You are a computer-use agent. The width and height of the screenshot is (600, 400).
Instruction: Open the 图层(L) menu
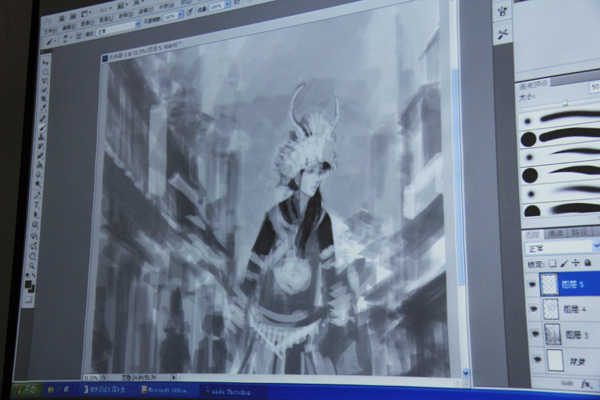pyautogui.click(x=106, y=19)
